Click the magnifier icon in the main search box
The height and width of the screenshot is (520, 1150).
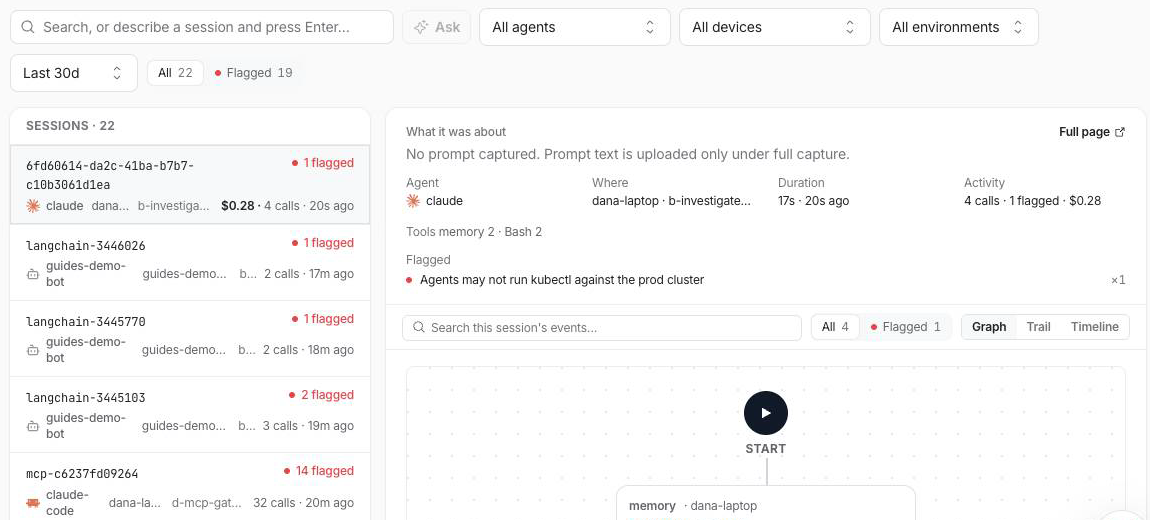coord(28,27)
